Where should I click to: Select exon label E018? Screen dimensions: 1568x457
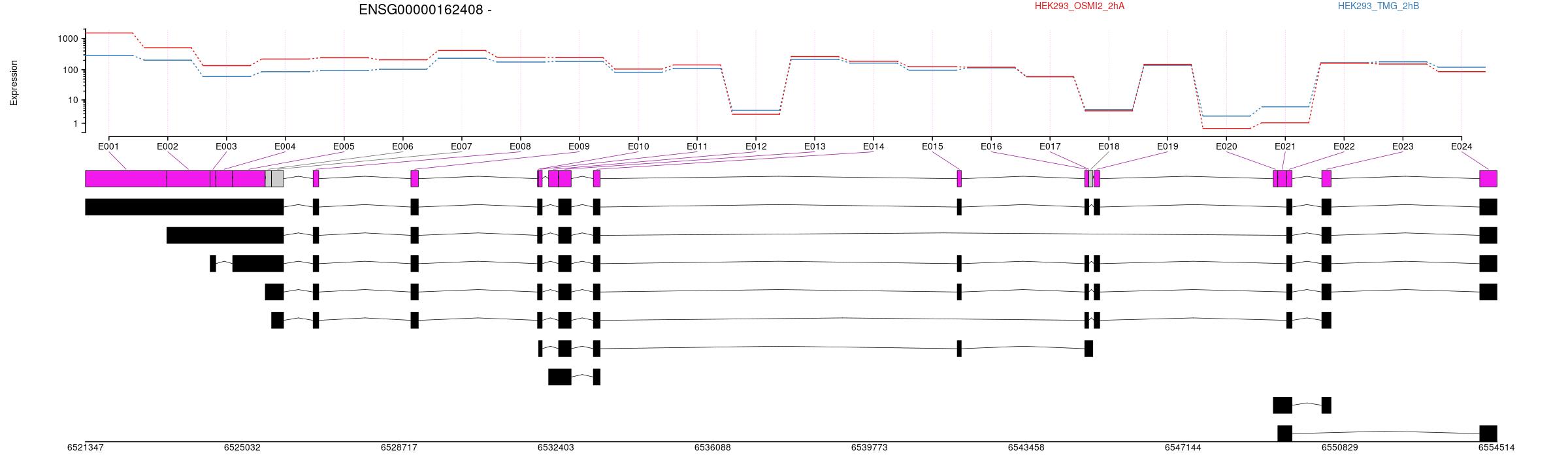click(1109, 147)
